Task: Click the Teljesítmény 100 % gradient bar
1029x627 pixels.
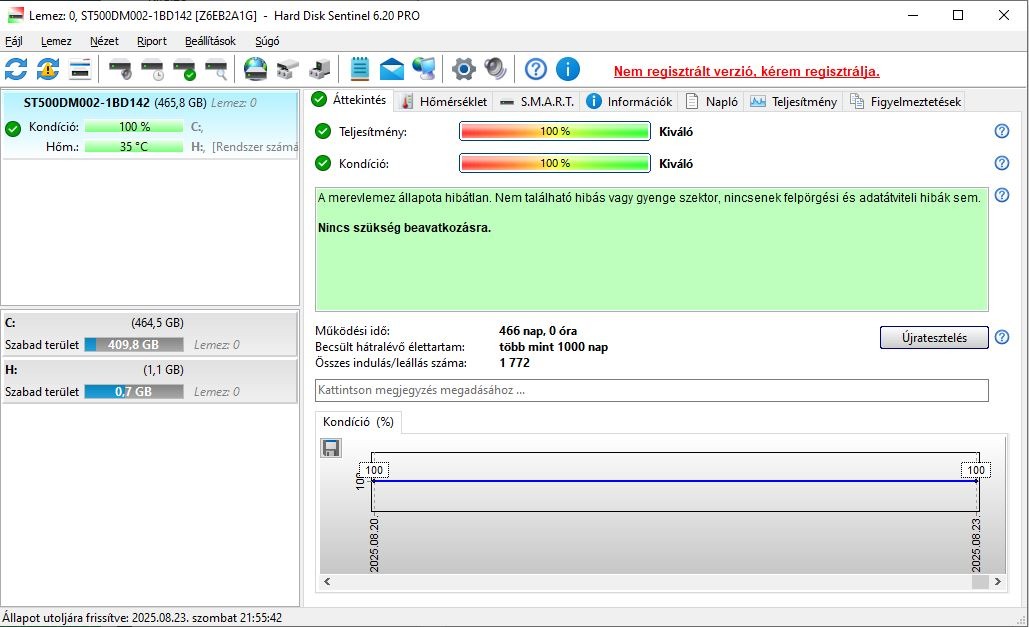Action: 555,131
